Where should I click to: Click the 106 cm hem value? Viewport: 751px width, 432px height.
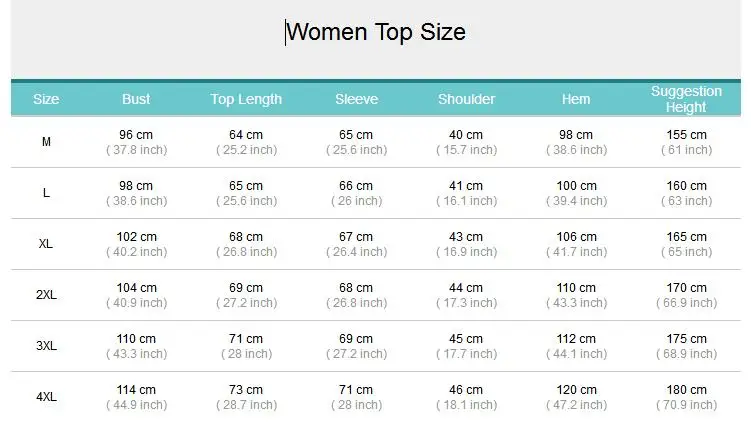pos(576,237)
